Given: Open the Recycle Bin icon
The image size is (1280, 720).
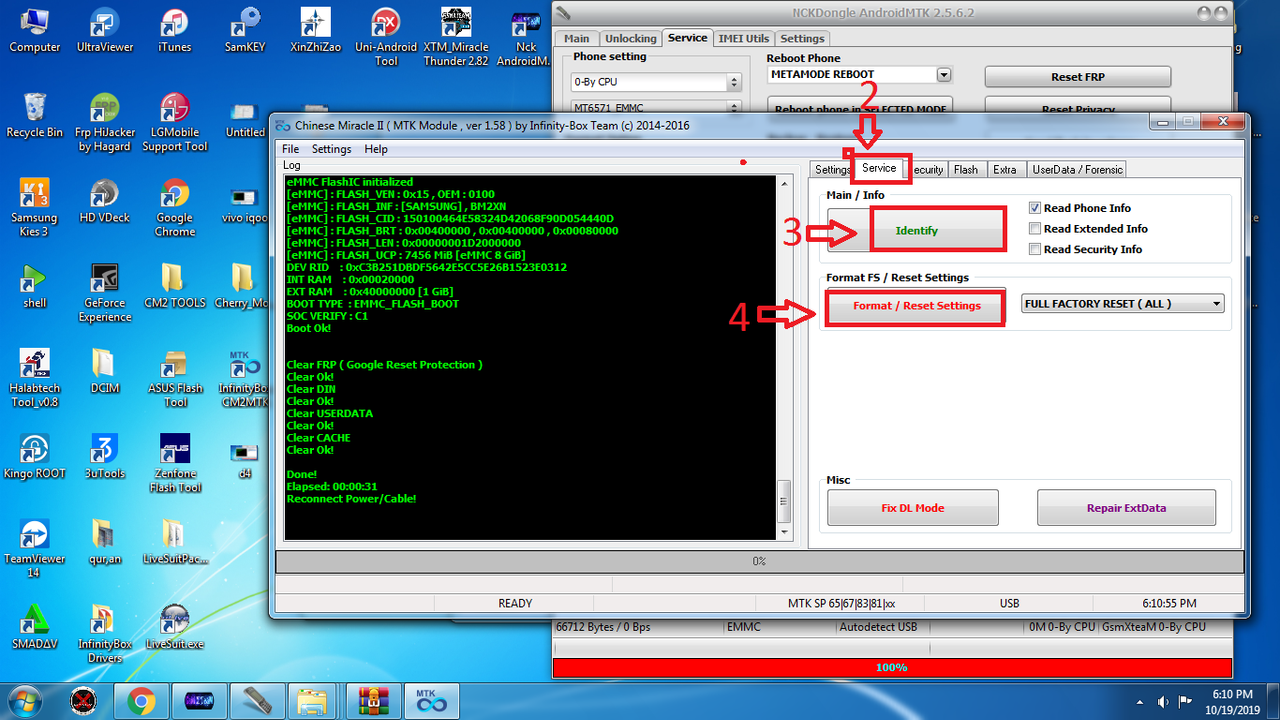Looking at the screenshot, I should pos(35,115).
